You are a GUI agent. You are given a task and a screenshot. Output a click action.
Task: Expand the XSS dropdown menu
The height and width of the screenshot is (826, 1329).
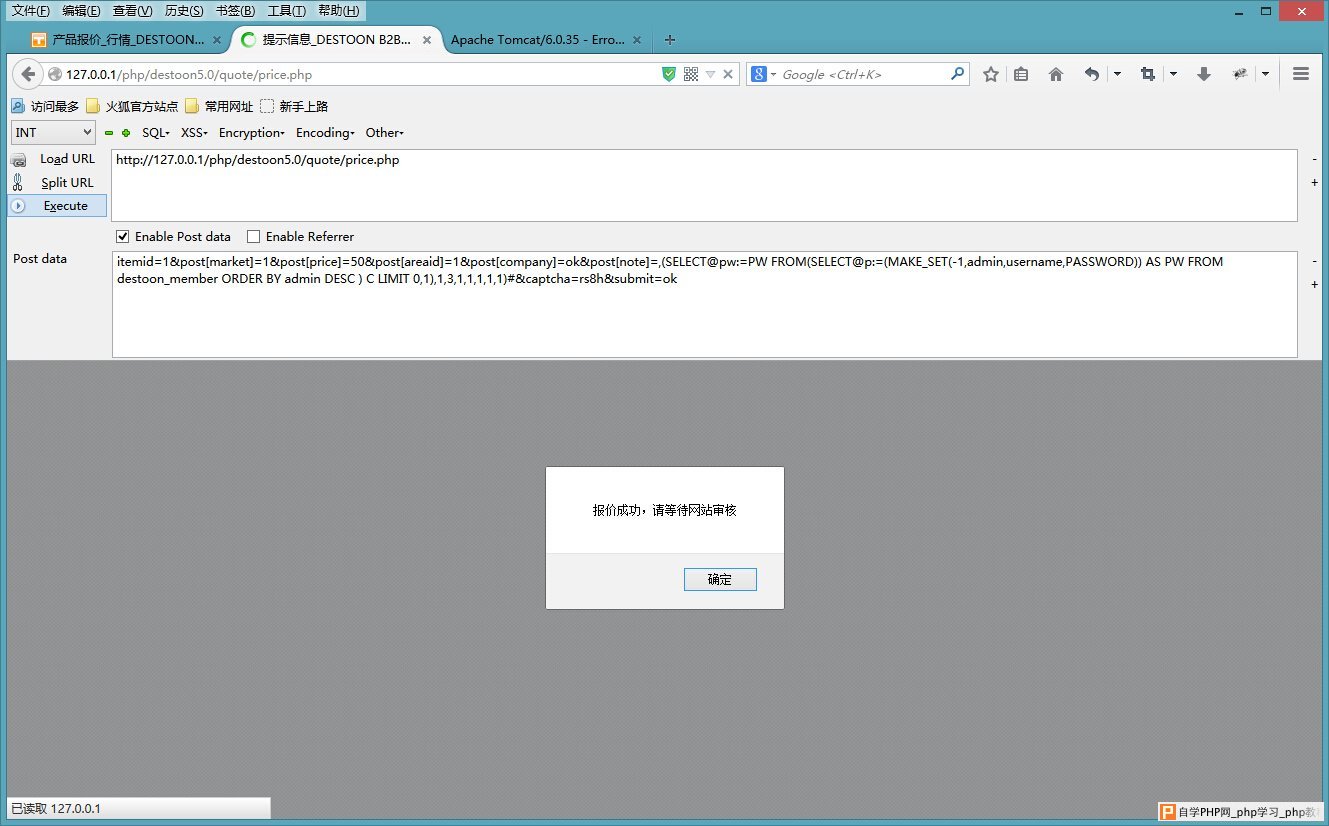pos(195,133)
